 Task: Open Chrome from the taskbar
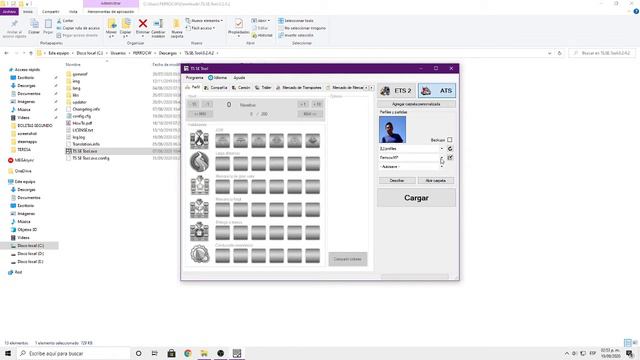(x=188, y=353)
